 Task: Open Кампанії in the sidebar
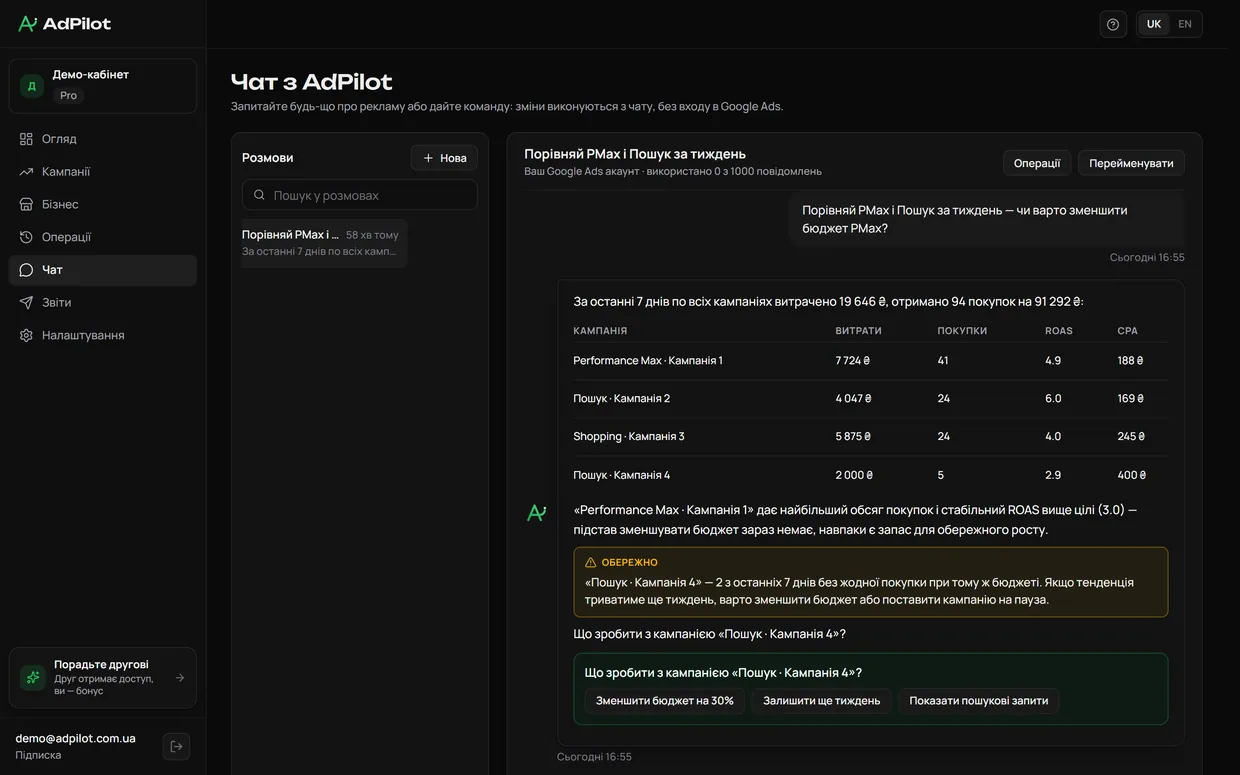tap(103, 172)
